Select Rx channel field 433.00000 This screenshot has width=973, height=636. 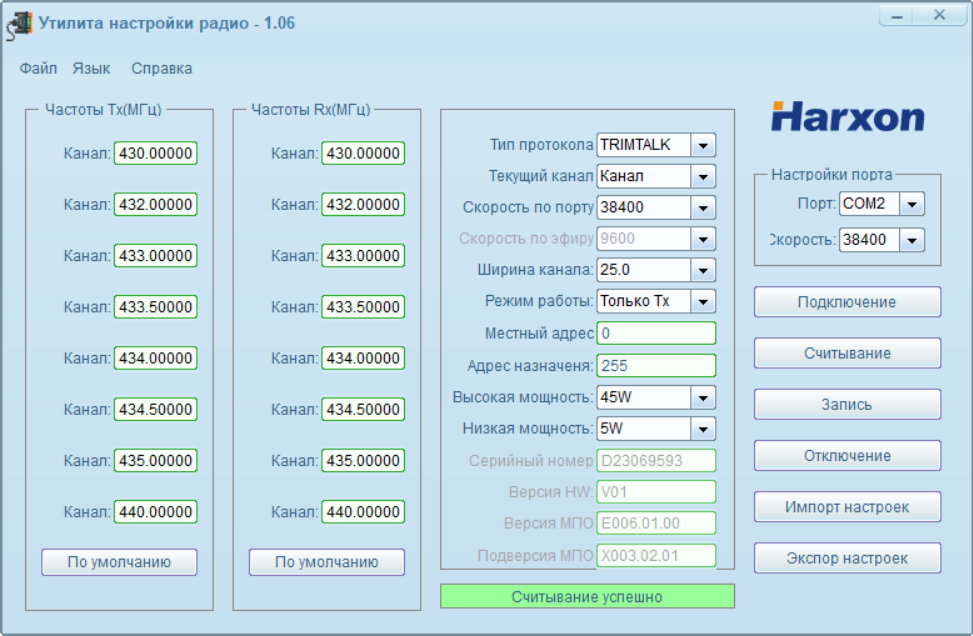click(363, 256)
